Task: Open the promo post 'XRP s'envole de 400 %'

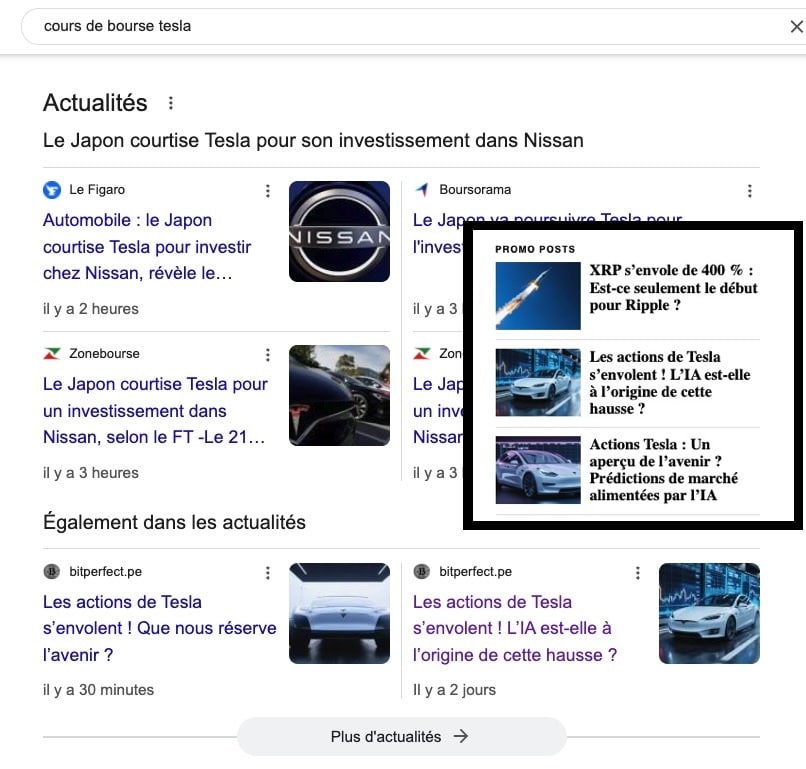Action: [x=673, y=288]
